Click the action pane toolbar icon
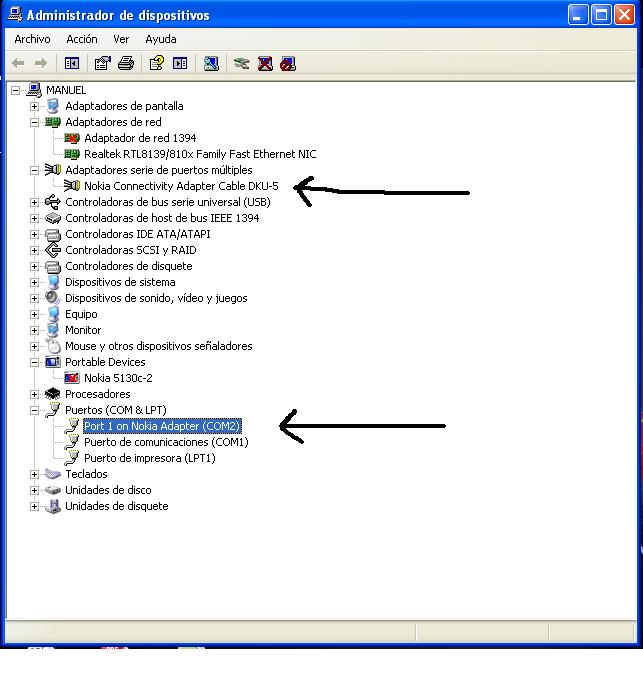643x685 pixels. tap(180, 63)
